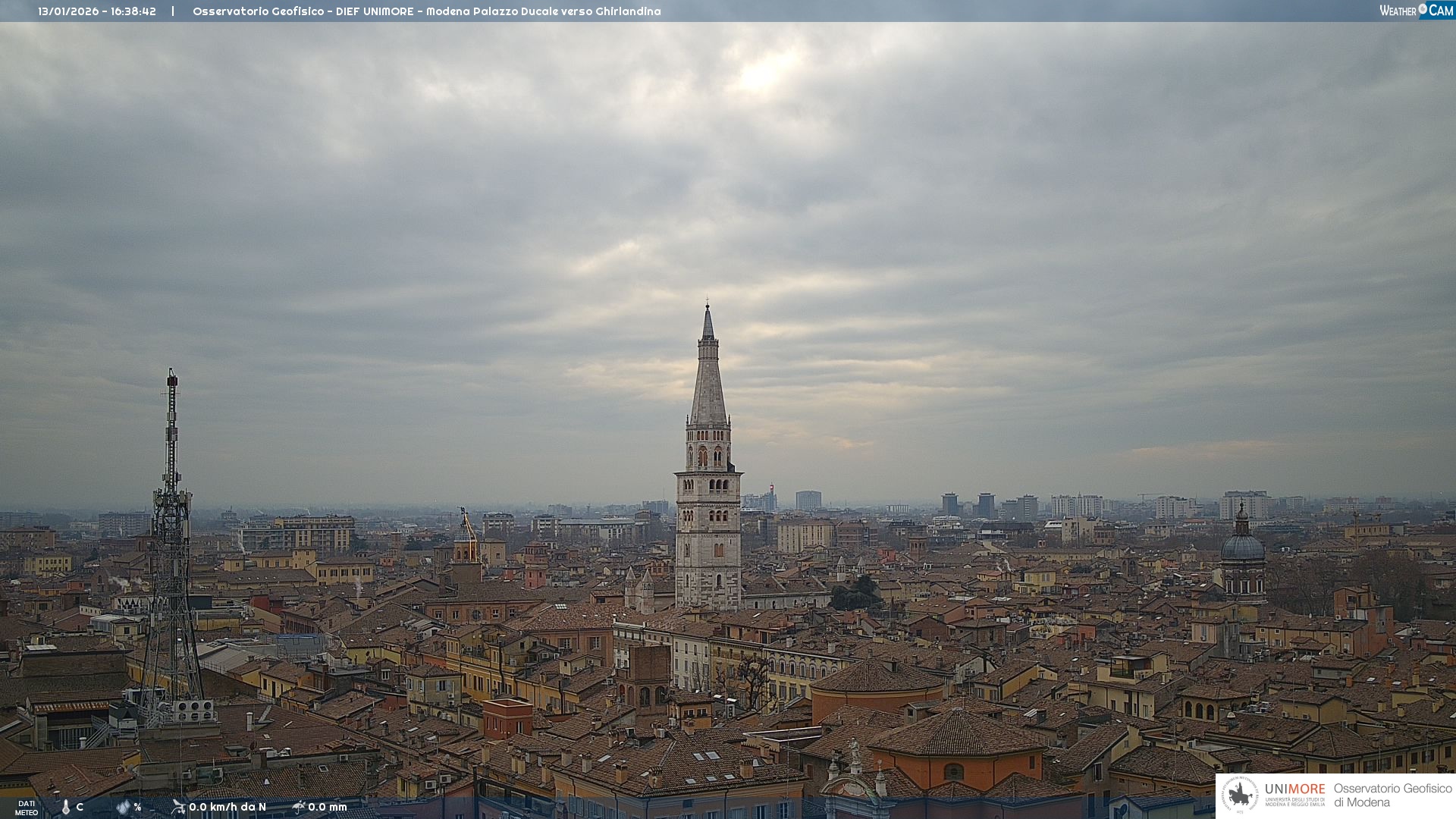Click the grey church dome on right
This screenshot has height=819, width=1456.
[x=1242, y=546]
